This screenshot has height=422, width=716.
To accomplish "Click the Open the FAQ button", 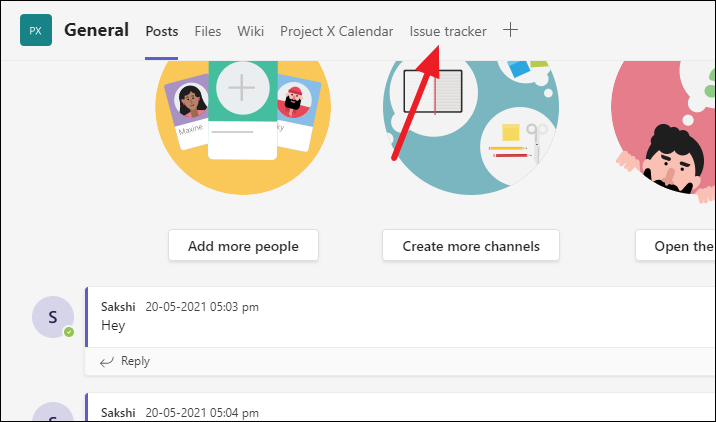I will (675, 246).
